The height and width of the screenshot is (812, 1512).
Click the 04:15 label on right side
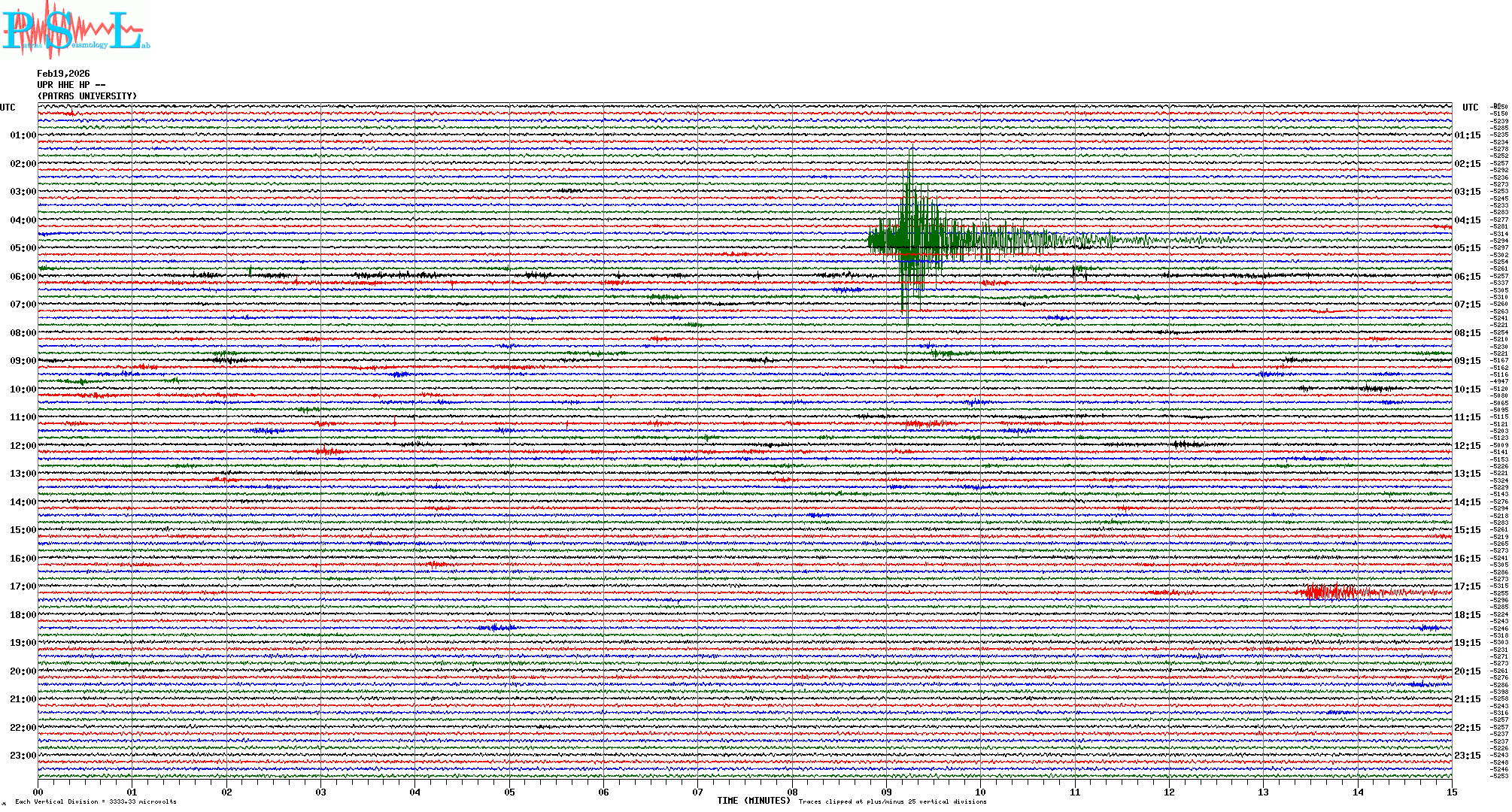coord(1467,220)
